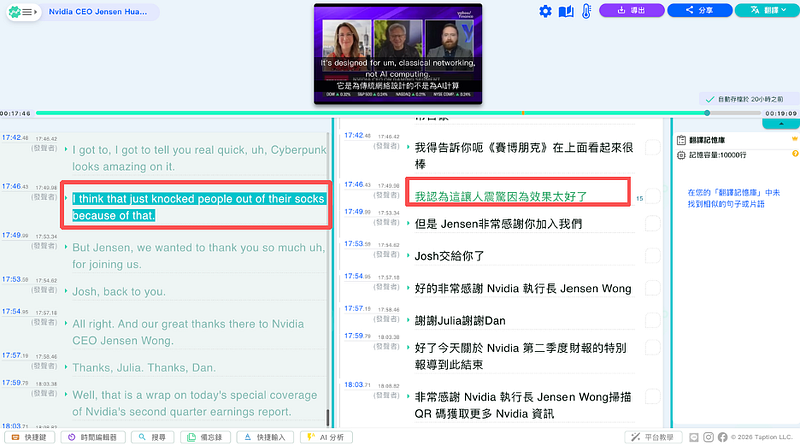Tick the checkbox for Josh交給你了

[653, 256]
